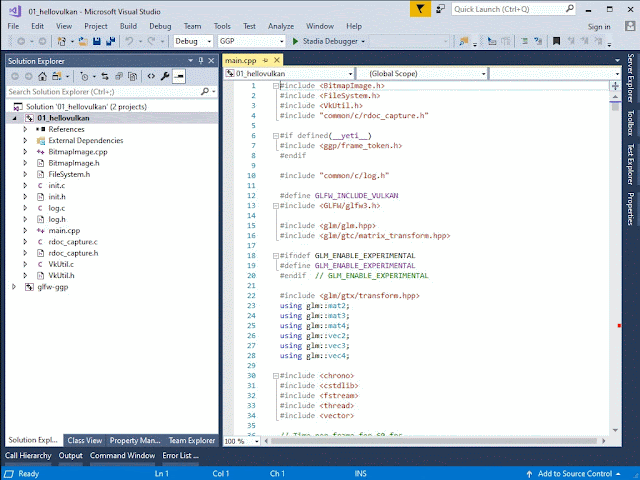Click the yellow notifications filter flag icon
Viewport: 640px width, 480px height.
tap(420, 9)
